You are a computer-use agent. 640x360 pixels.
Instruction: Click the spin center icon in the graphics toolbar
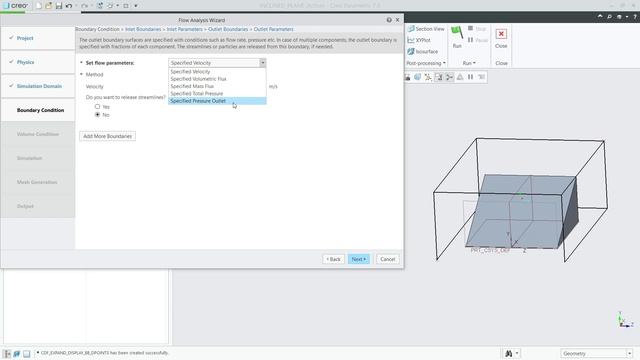[x=449, y=77]
